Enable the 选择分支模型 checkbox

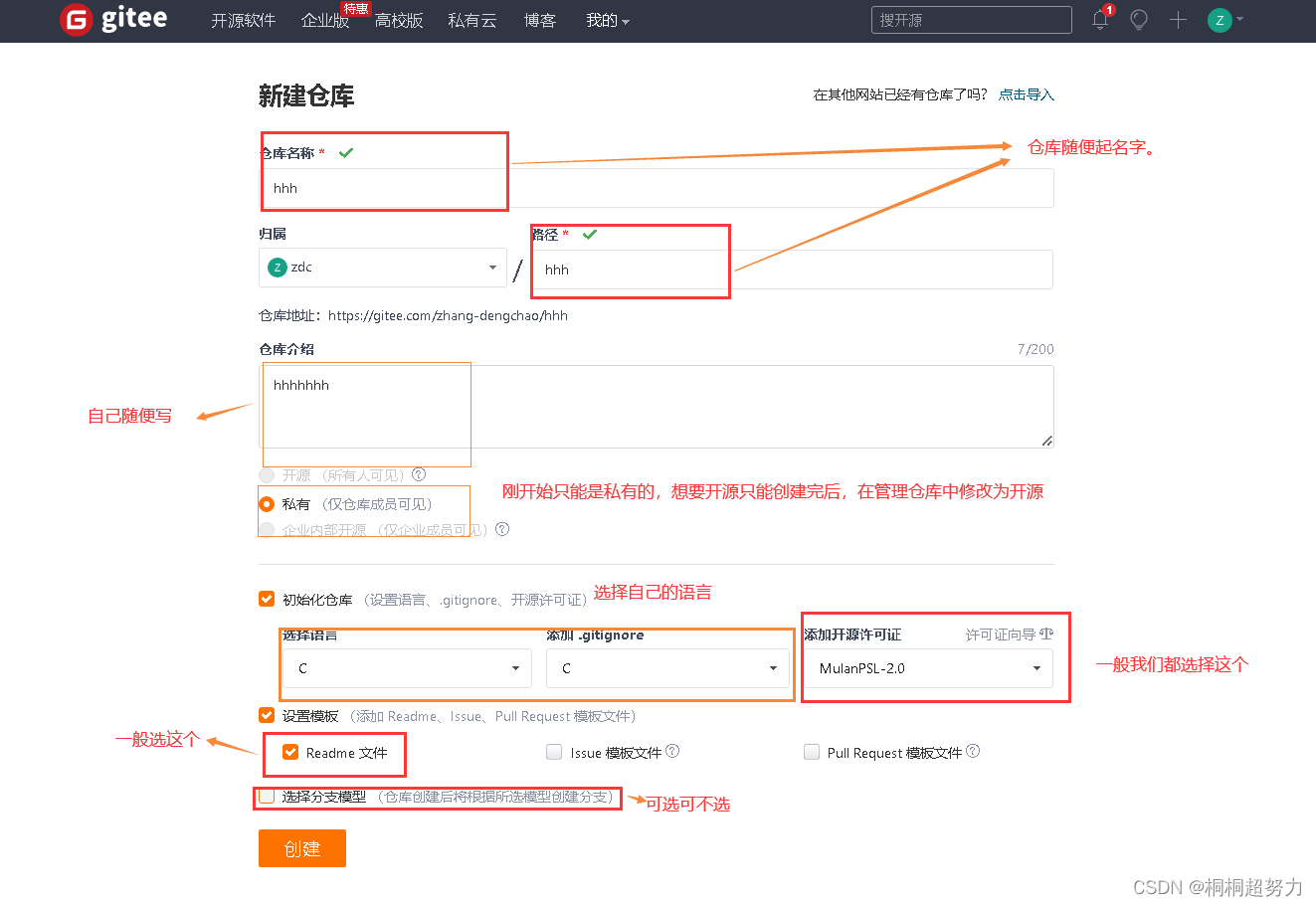[267, 796]
